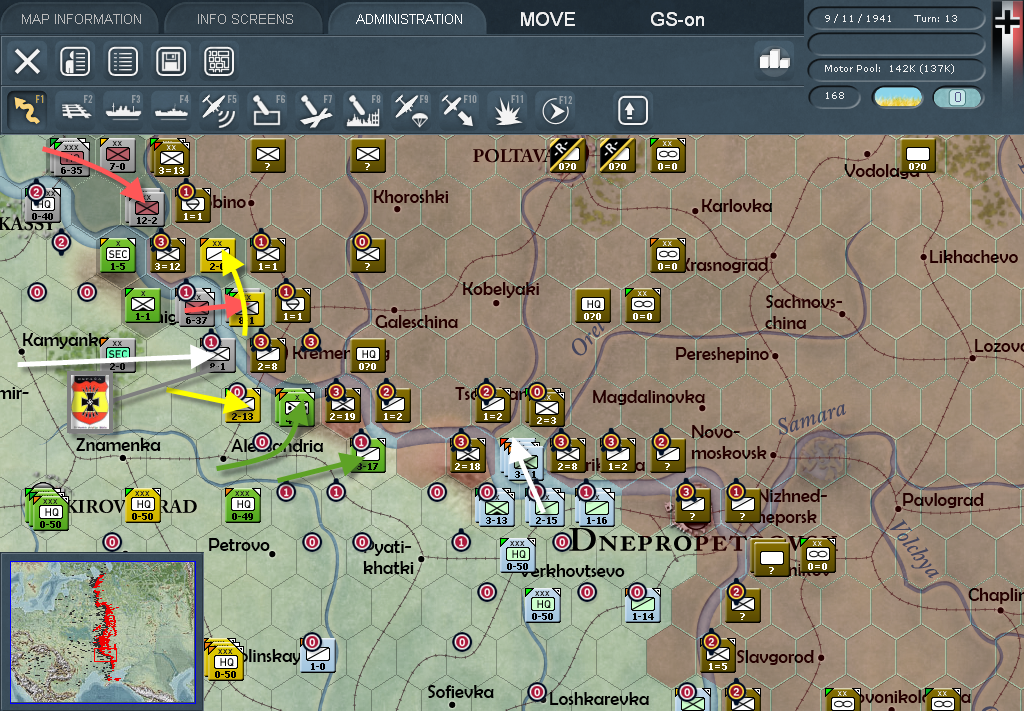Click the Pavlograd town label
Screen dimensions: 1024x711
tap(942, 500)
